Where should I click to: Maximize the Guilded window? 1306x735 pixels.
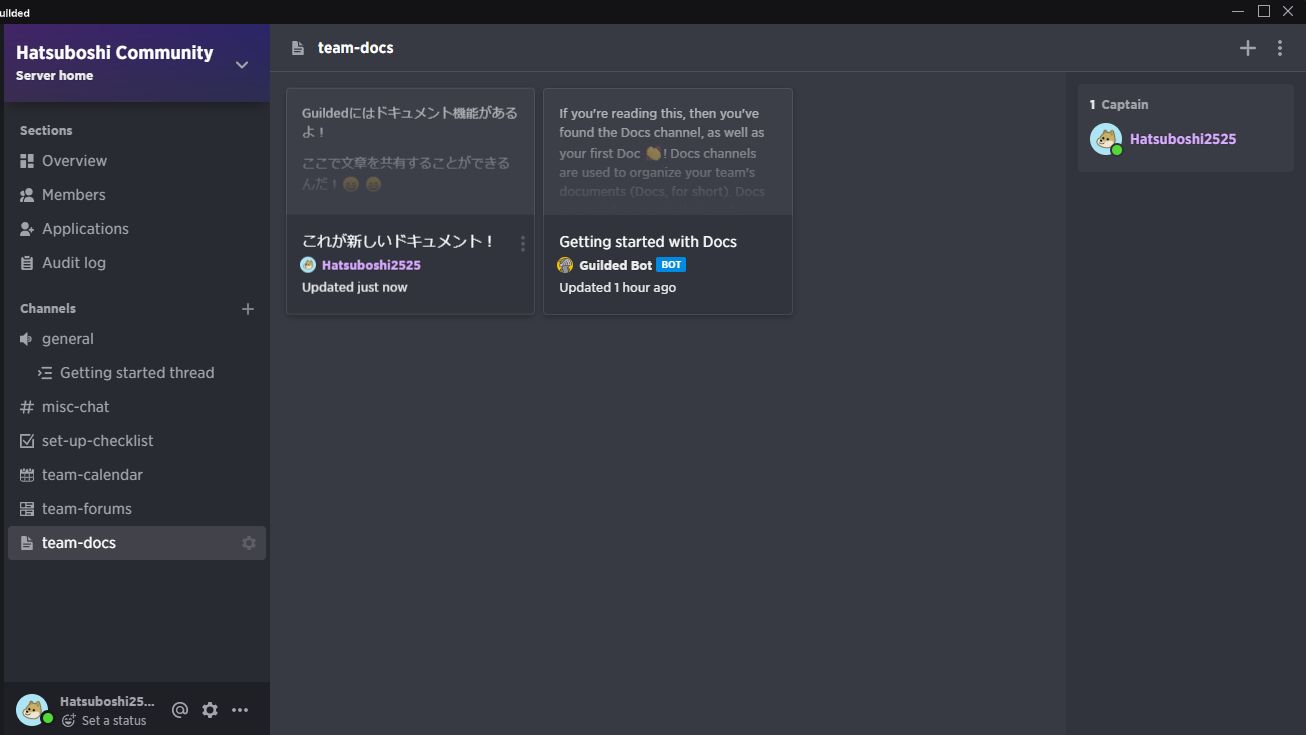tap(1264, 11)
